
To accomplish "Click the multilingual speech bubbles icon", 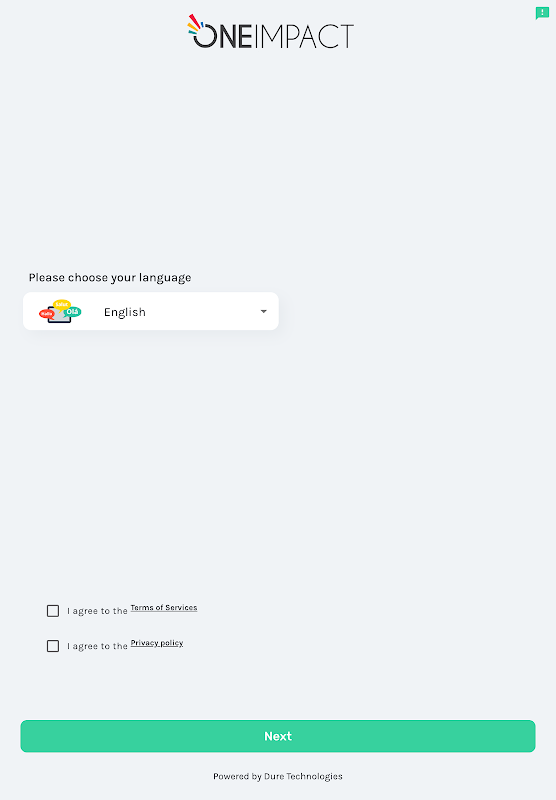I will (60, 311).
